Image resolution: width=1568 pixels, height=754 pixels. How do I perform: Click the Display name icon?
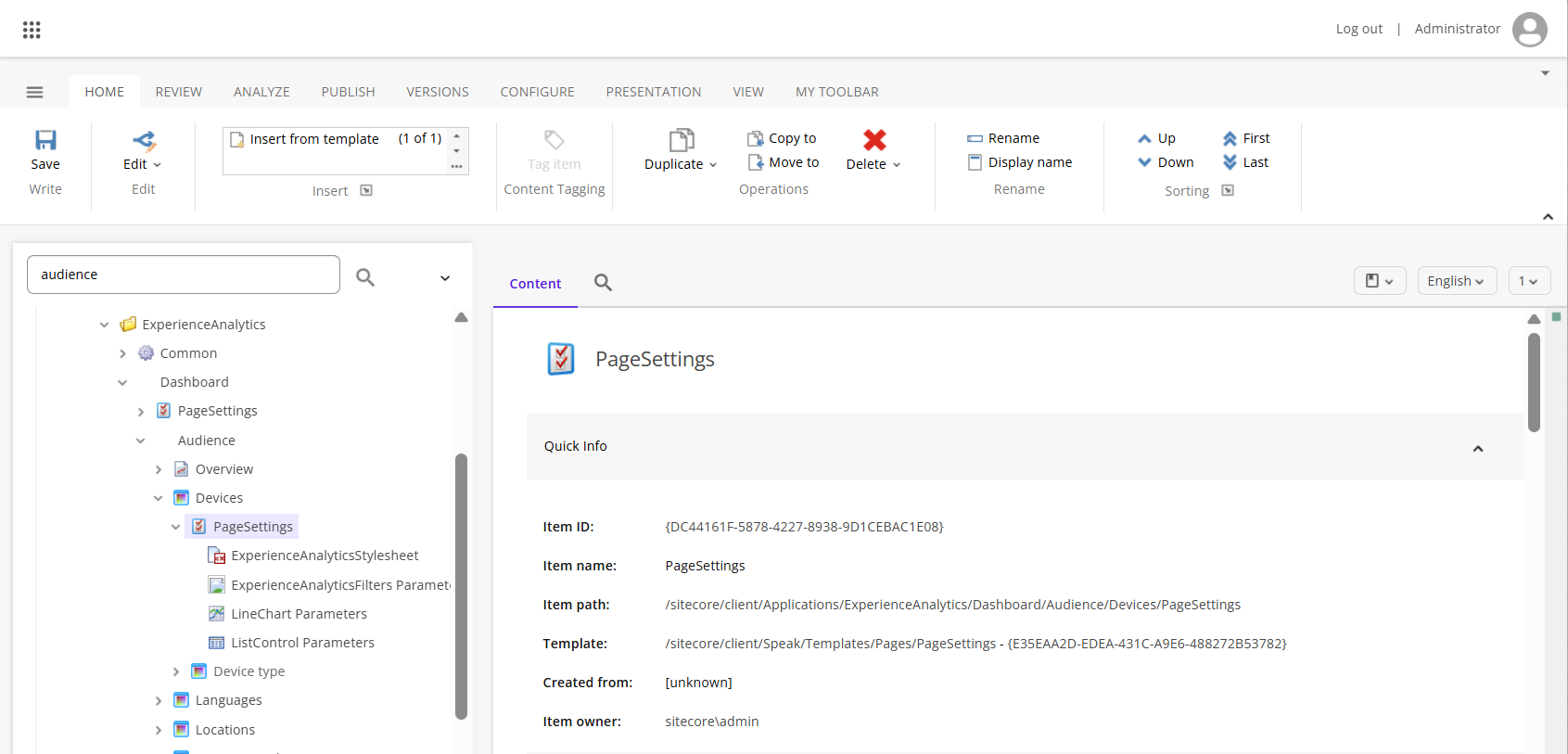click(x=975, y=162)
